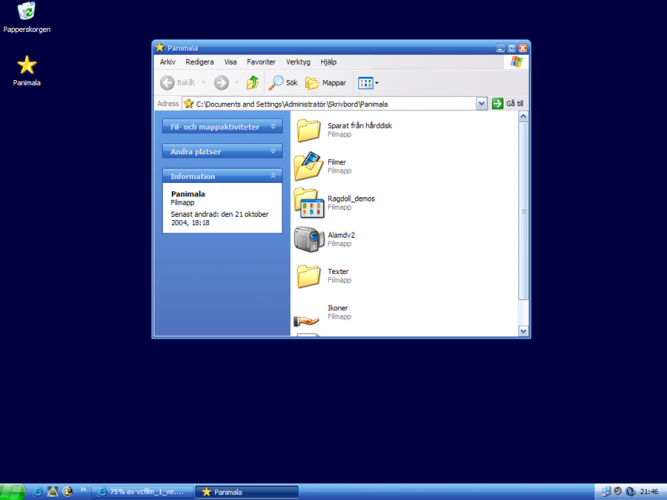Select the Panimala star icon on desktop
The height and width of the screenshot is (500, 667).
coord(27,65)
